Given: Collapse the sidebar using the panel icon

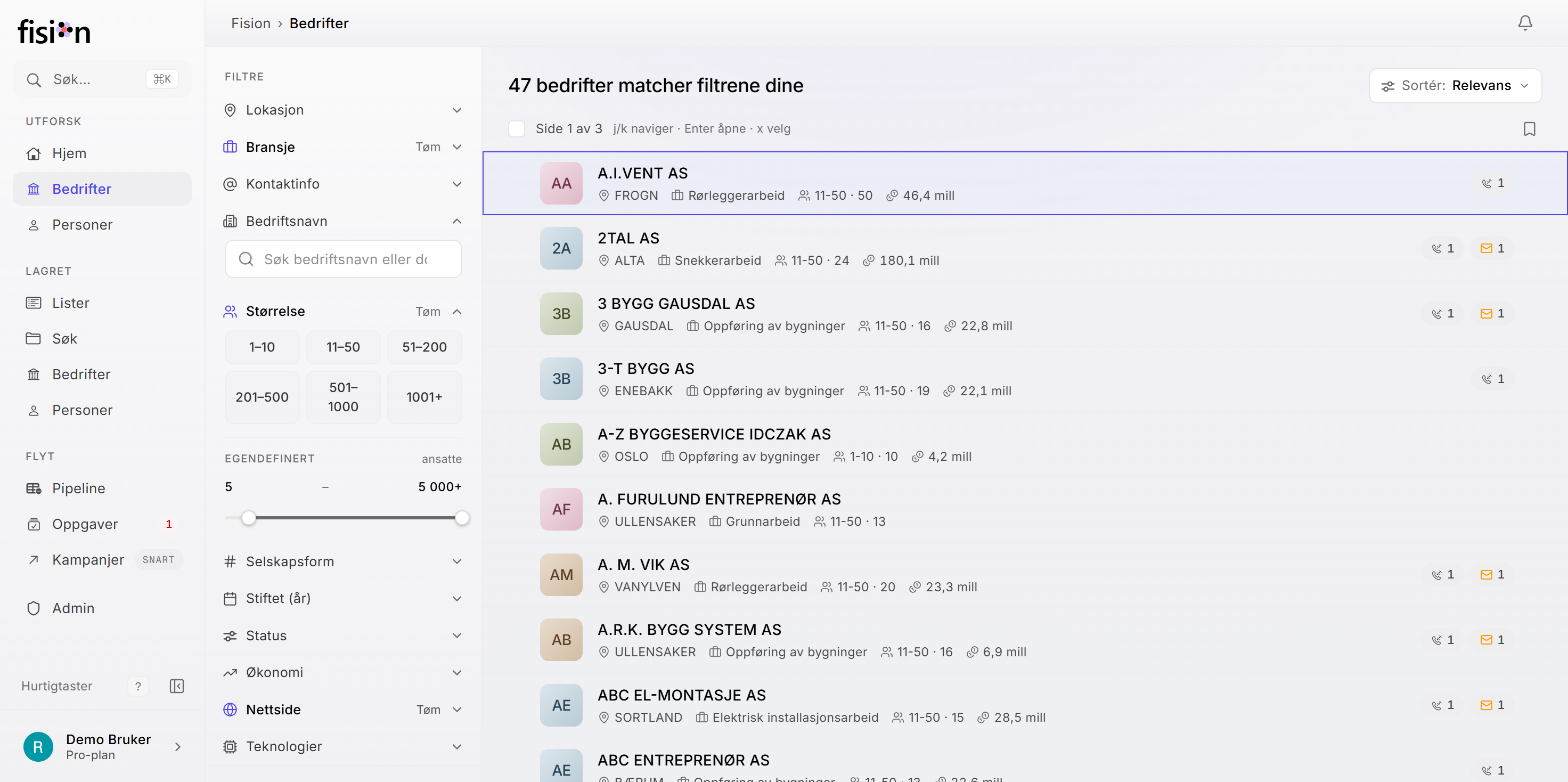Looking at the screenshot, I should 177,686.
